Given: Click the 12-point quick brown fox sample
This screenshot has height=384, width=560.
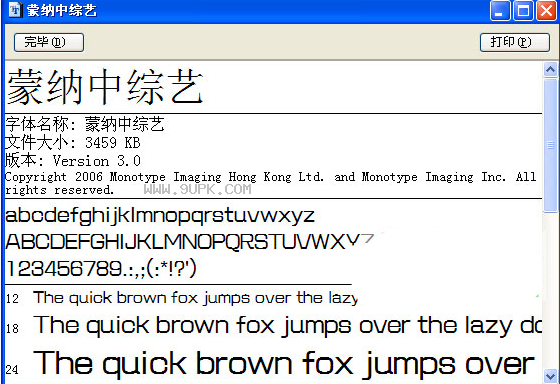Looking at the screenshot, I should tap(196, 298).
